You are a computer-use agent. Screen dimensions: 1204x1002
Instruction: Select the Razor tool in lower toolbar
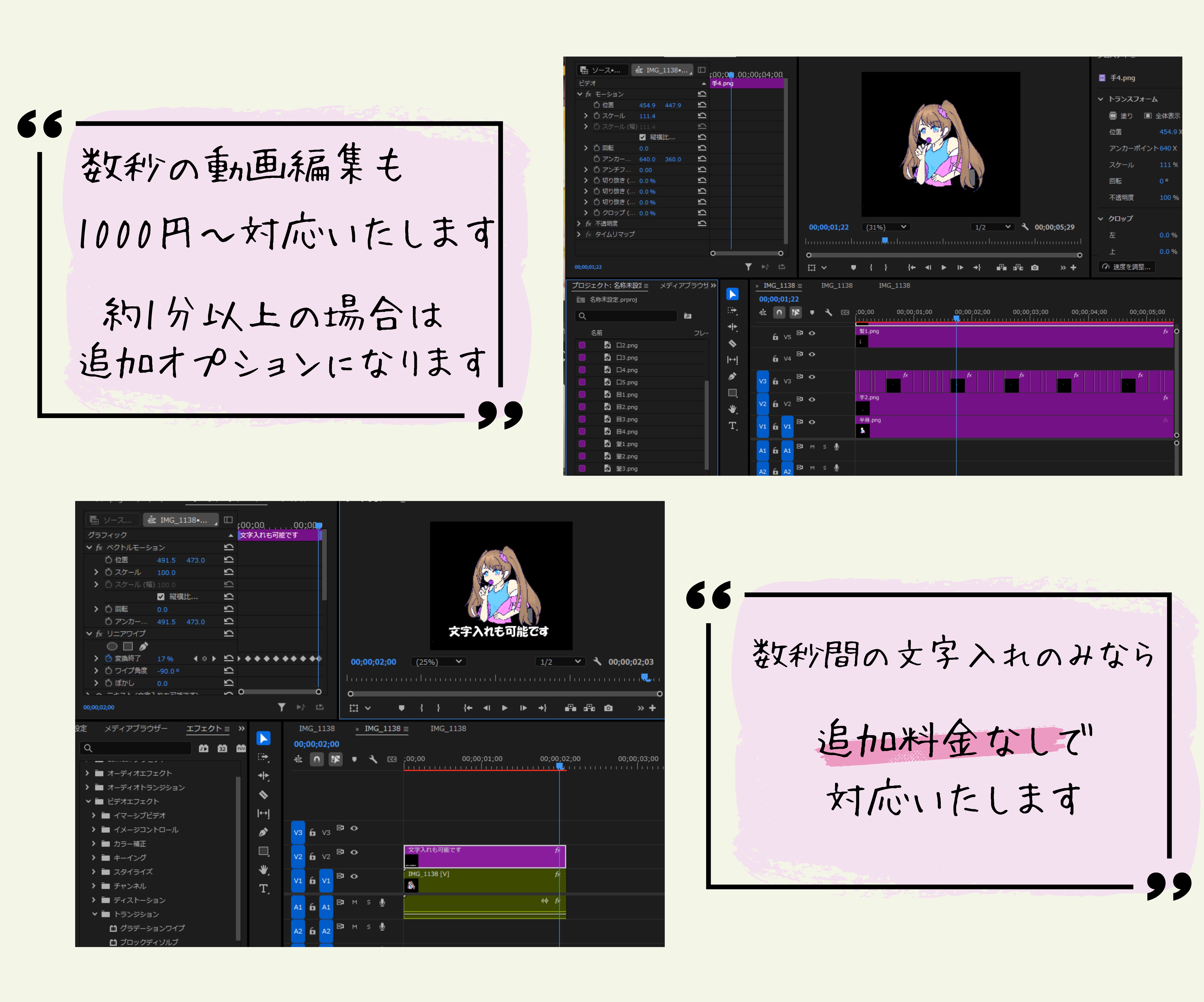pos(263,795)
